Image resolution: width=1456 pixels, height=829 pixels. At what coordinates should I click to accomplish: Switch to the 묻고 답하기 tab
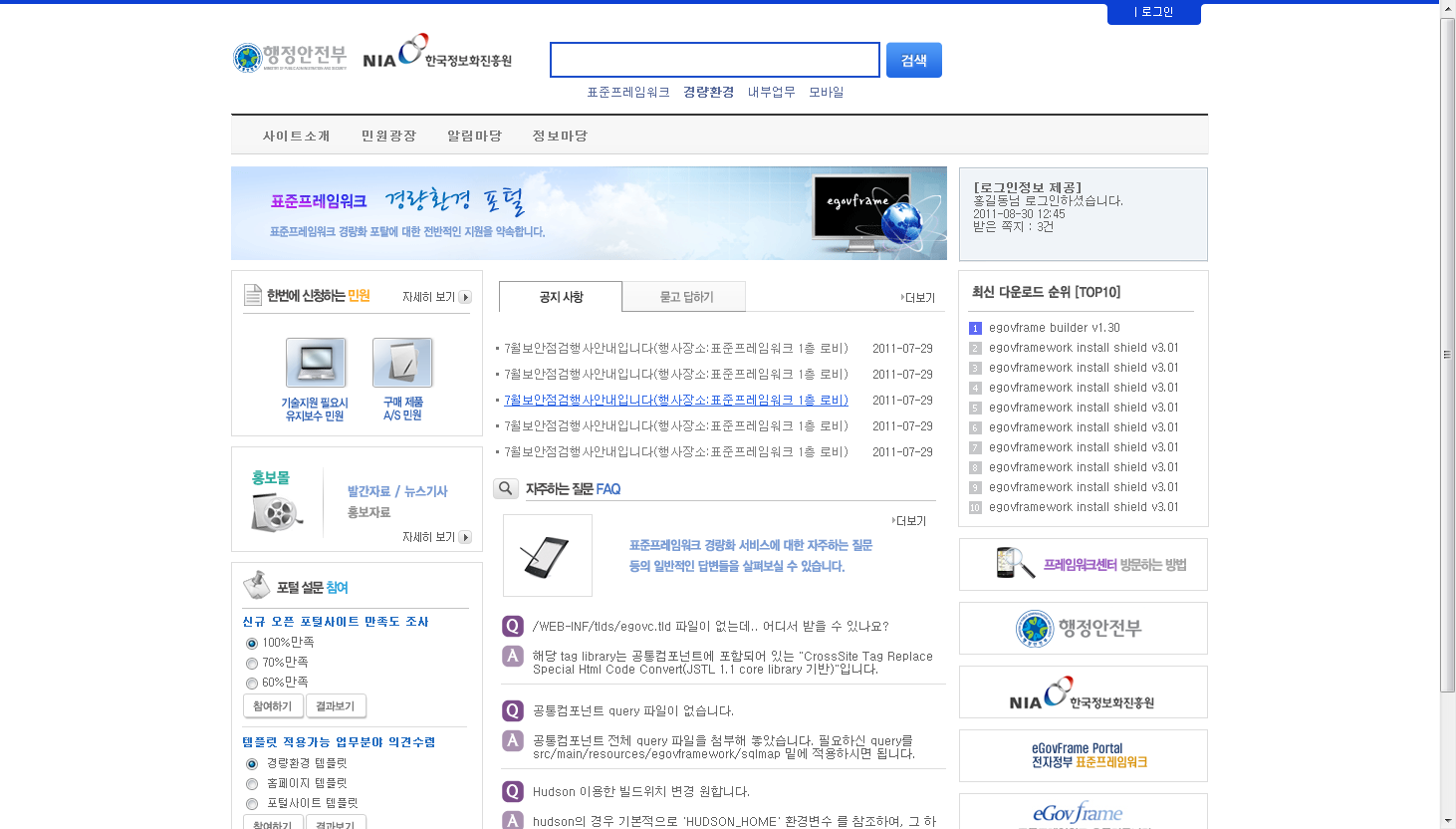pos(685,297)
